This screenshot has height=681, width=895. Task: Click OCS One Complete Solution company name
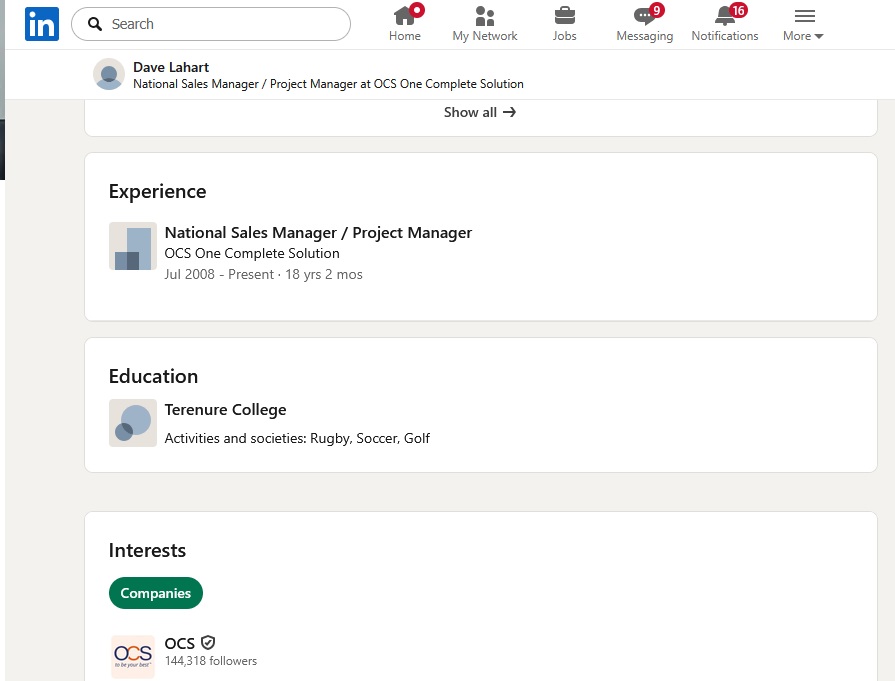coord(252,253)
